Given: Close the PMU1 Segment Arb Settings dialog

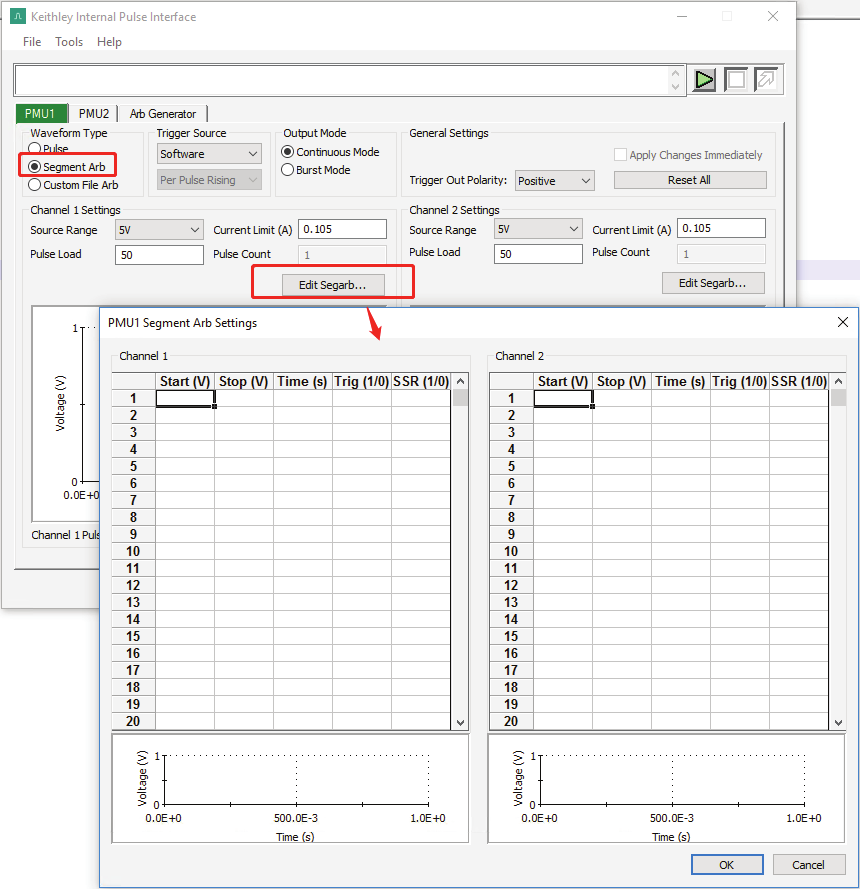Looking at the screenshot, I should tap(842, 322).
